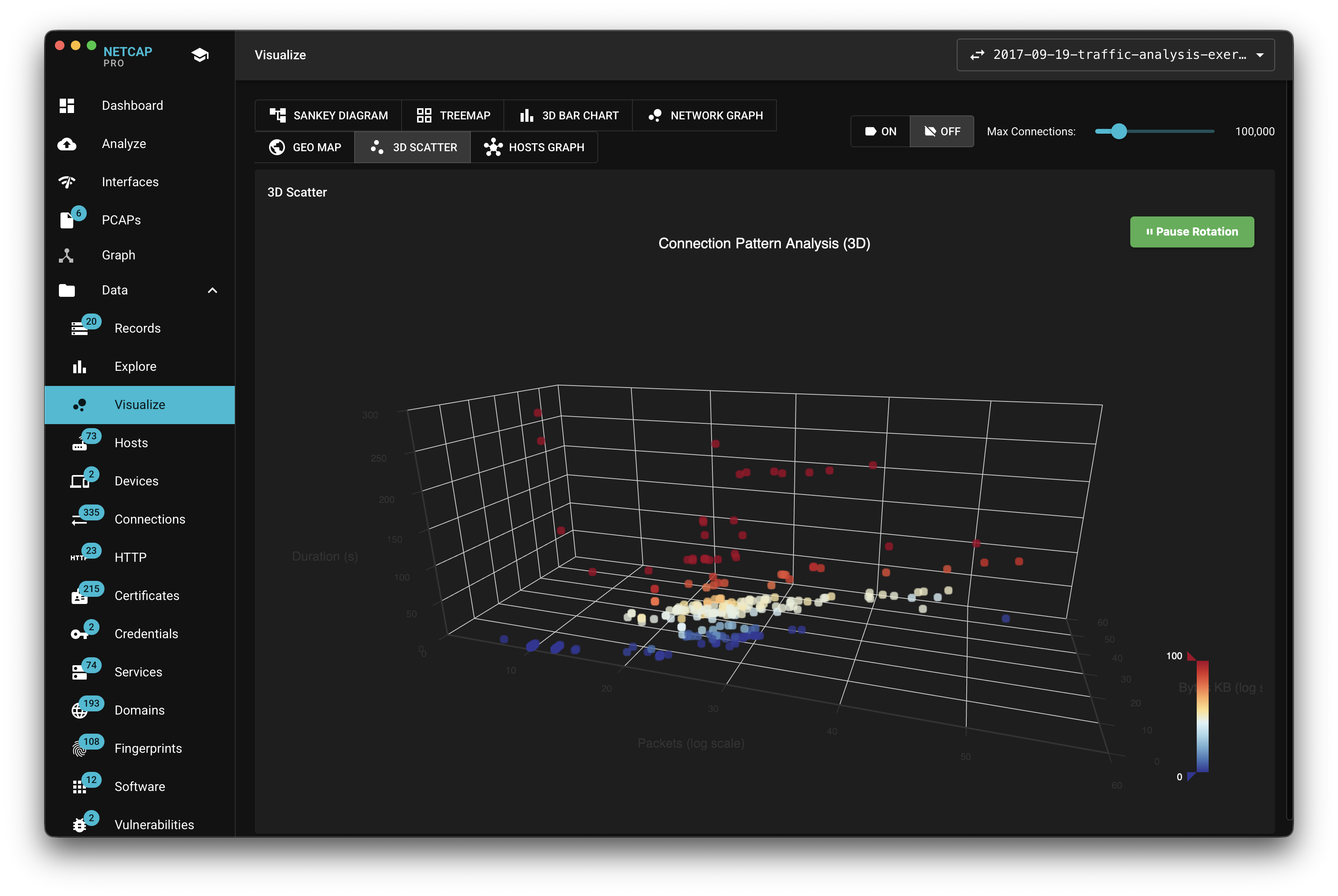Click the swap arrows icon in capture selector

pos(977,55)
